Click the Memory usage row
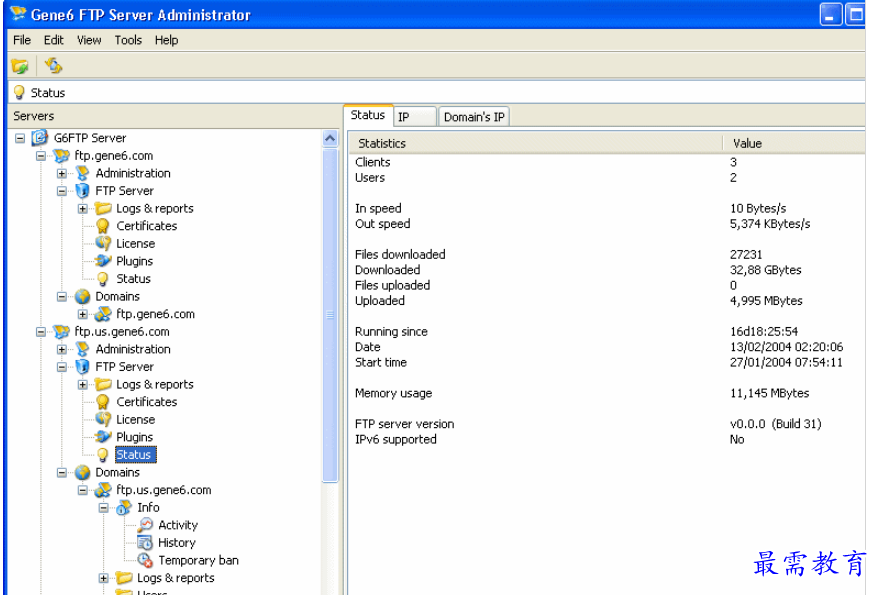Image resolution: width=875 pixels, height=595 pixels. (x=607, y=393)
